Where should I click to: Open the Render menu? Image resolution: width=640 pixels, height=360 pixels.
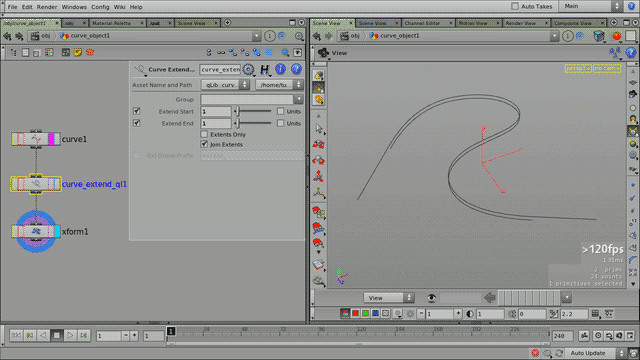[x=47, y=7]
